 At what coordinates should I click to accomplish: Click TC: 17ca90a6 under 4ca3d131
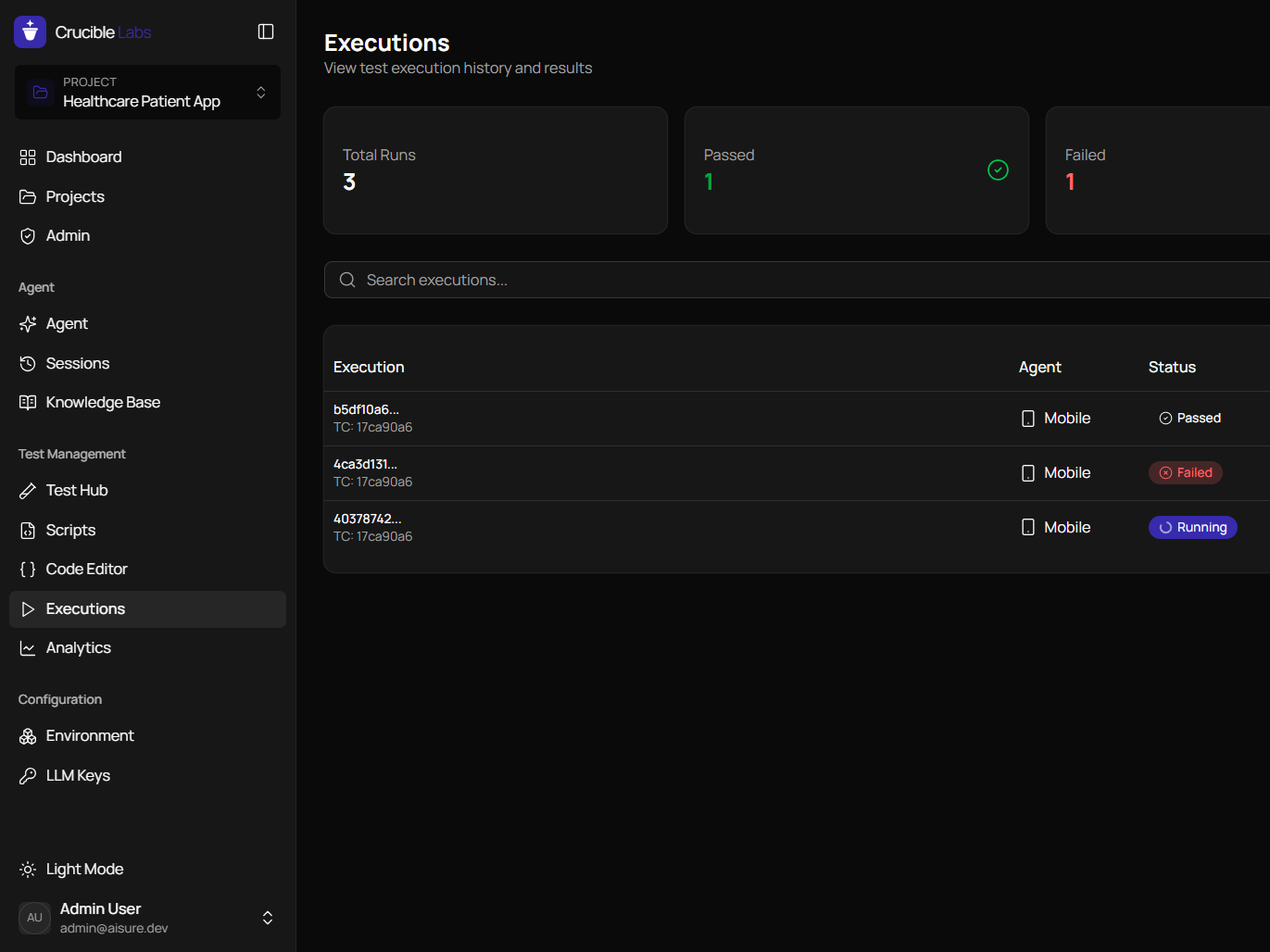(372, 482)
